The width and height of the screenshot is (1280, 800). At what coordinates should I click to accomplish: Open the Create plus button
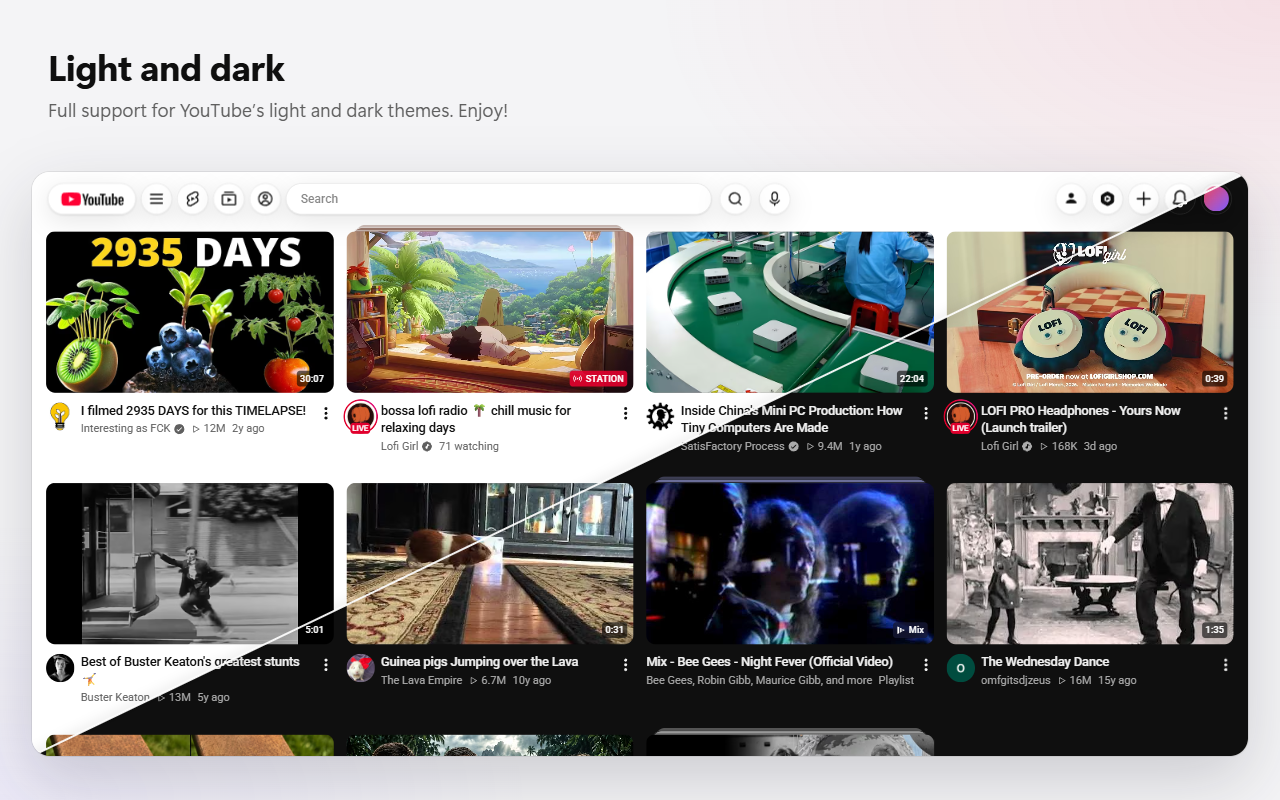1143,199
